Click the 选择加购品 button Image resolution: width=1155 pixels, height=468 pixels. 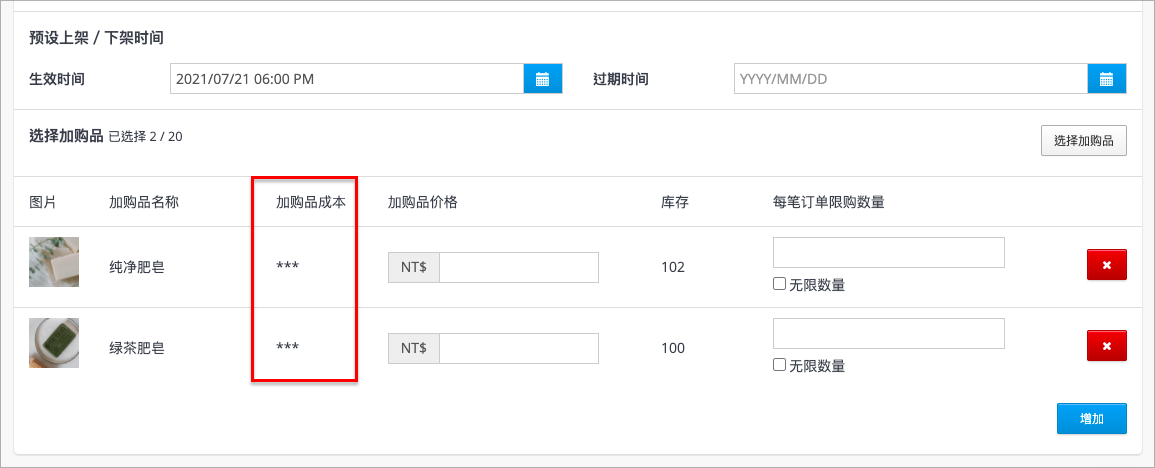pyautogui.click(x=1084, y=141)
